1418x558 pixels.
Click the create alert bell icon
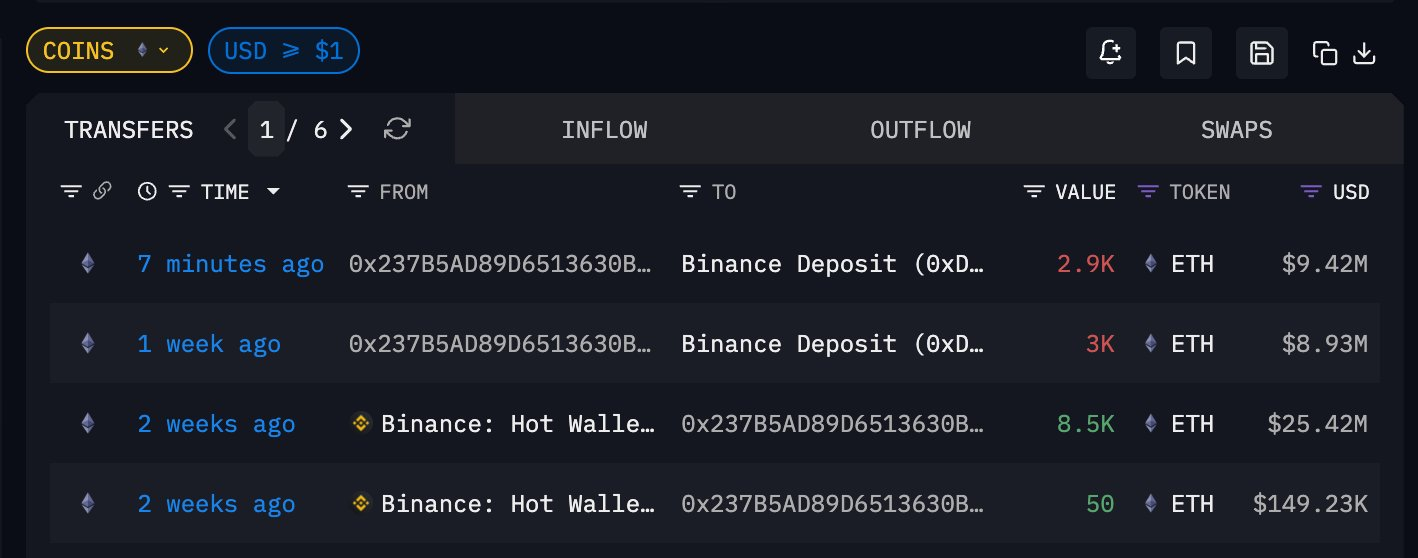tap(1111, 53)
